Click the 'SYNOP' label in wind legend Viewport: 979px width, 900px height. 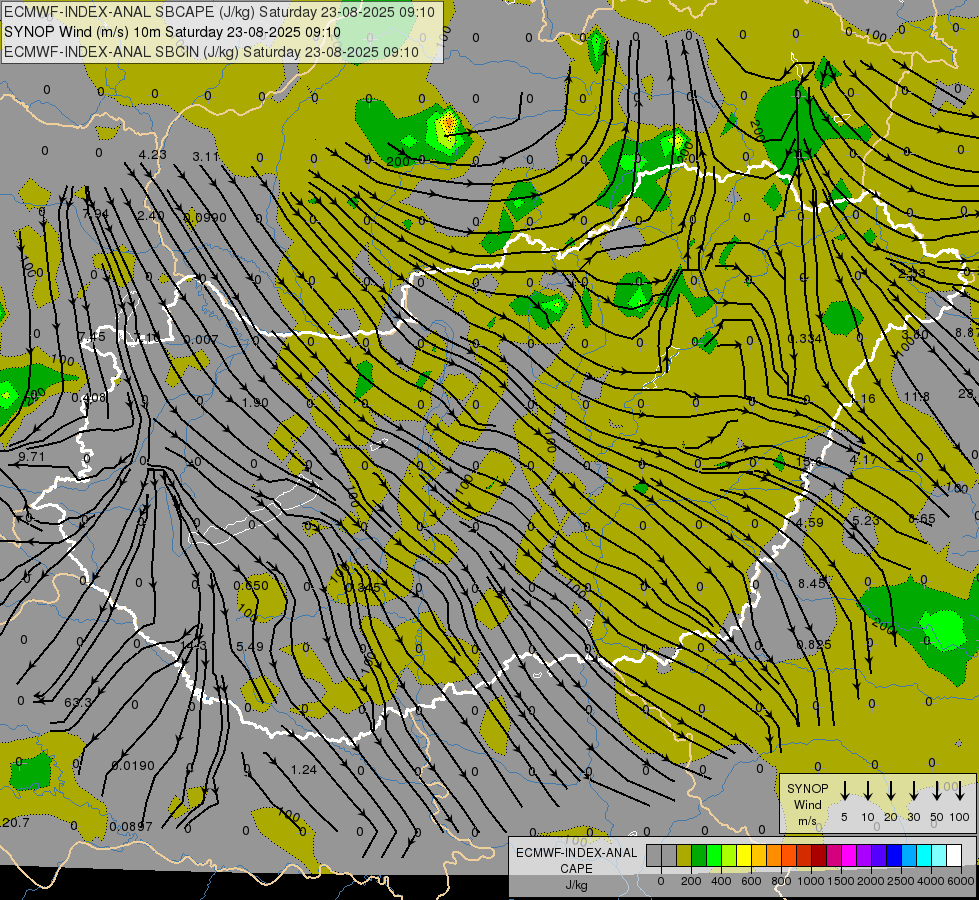click(807, 789)
